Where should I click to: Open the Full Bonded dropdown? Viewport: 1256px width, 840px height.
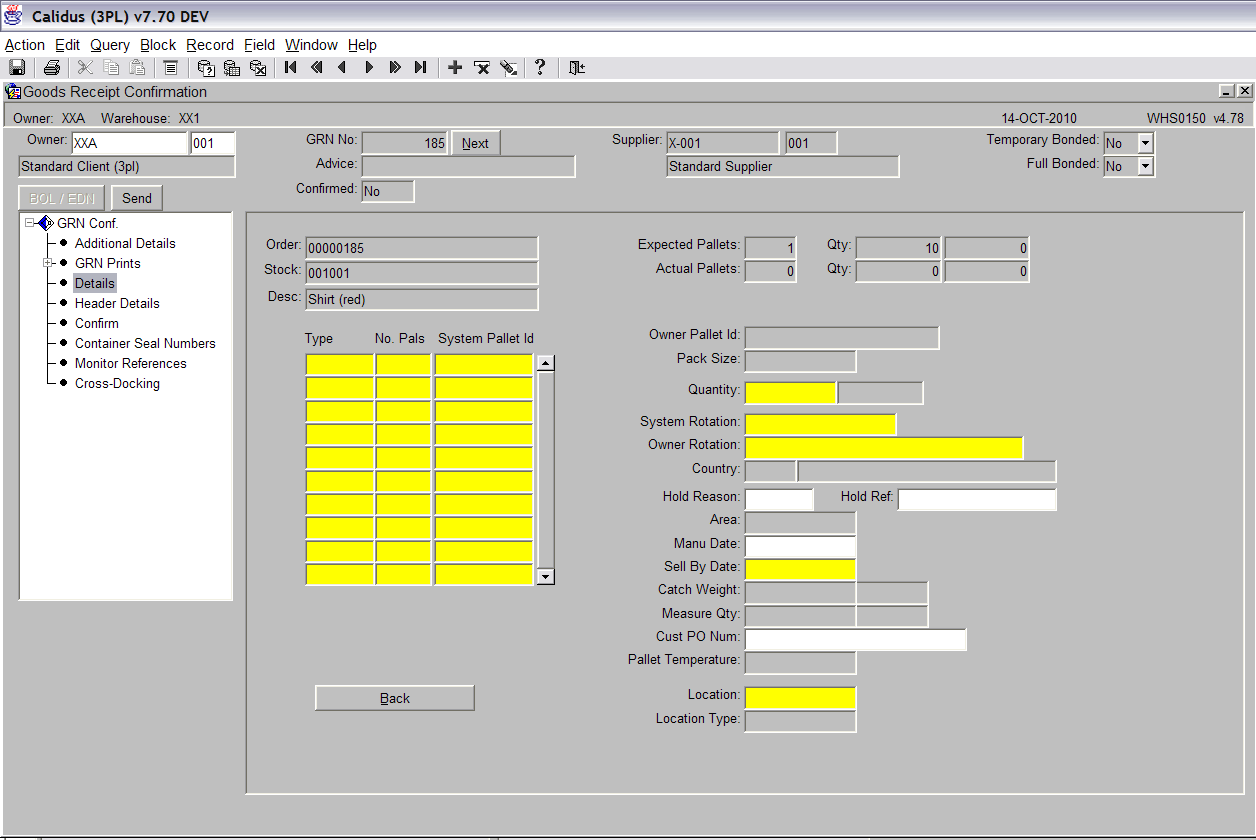(x=1146, y=167)
